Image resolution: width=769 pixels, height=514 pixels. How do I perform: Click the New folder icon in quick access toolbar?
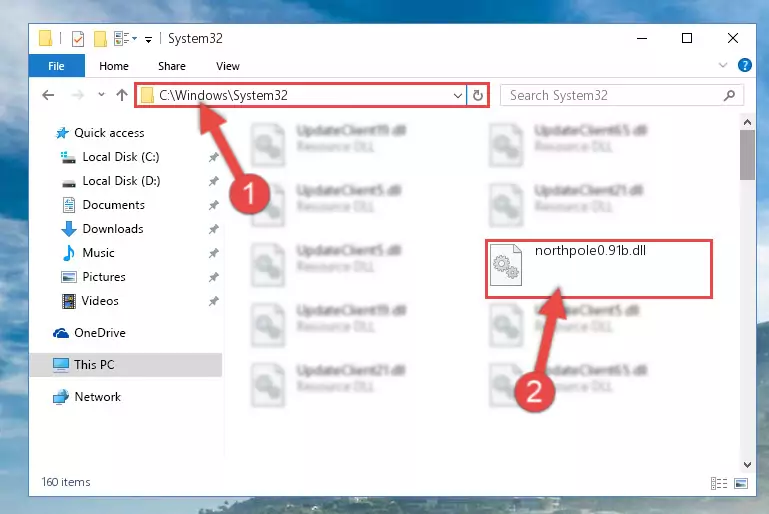point(100,38)
